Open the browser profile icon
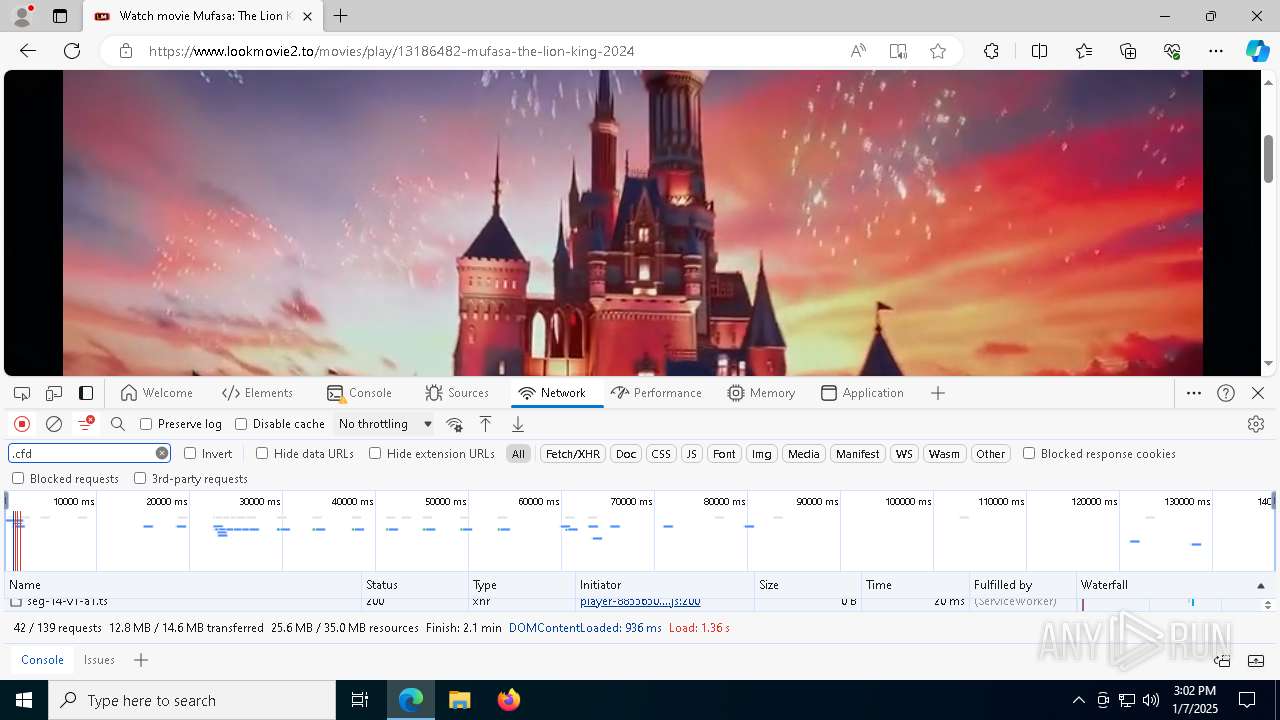 [x=22, y=16]
